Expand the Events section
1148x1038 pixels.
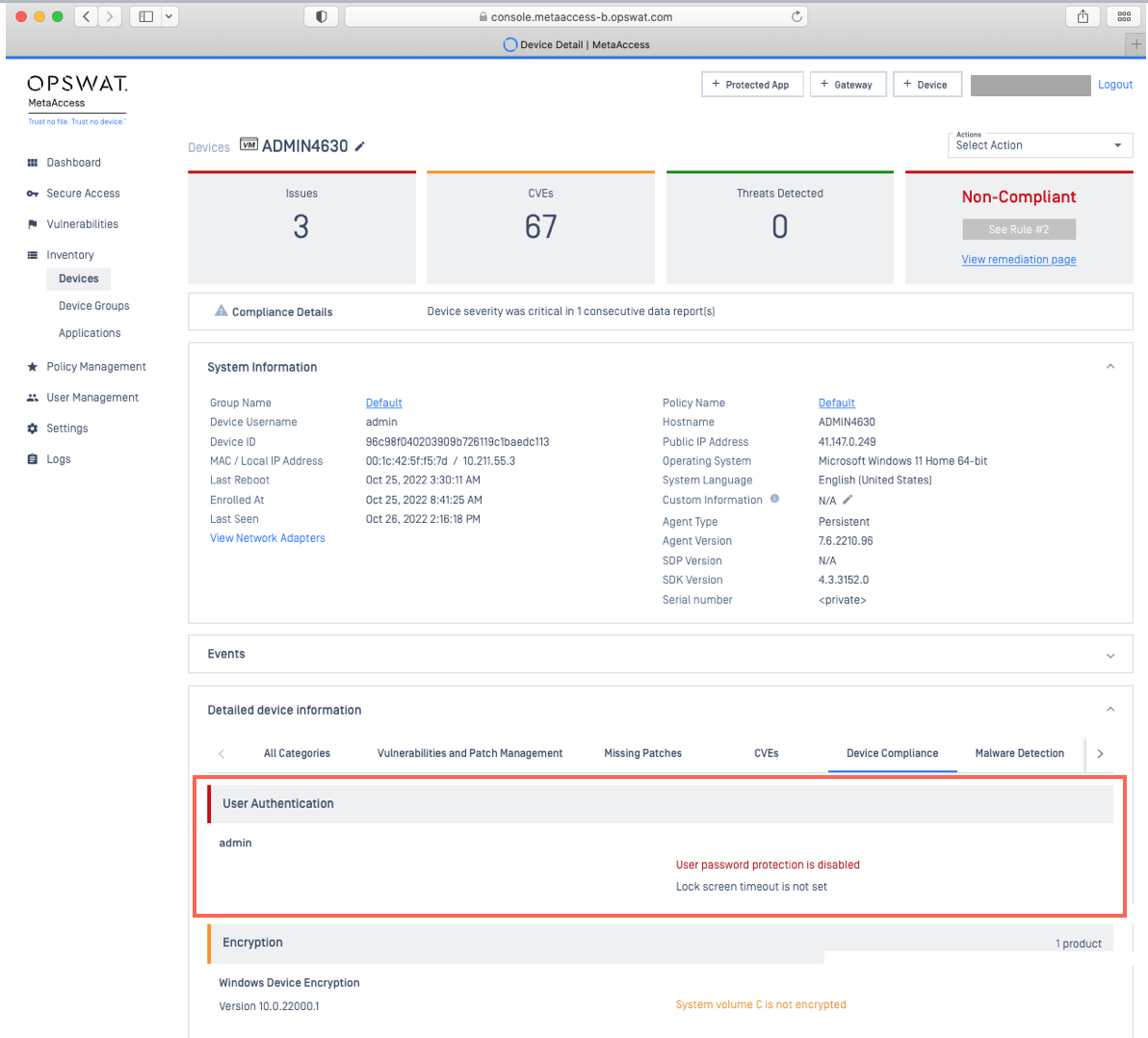(x=1110, y=655)
